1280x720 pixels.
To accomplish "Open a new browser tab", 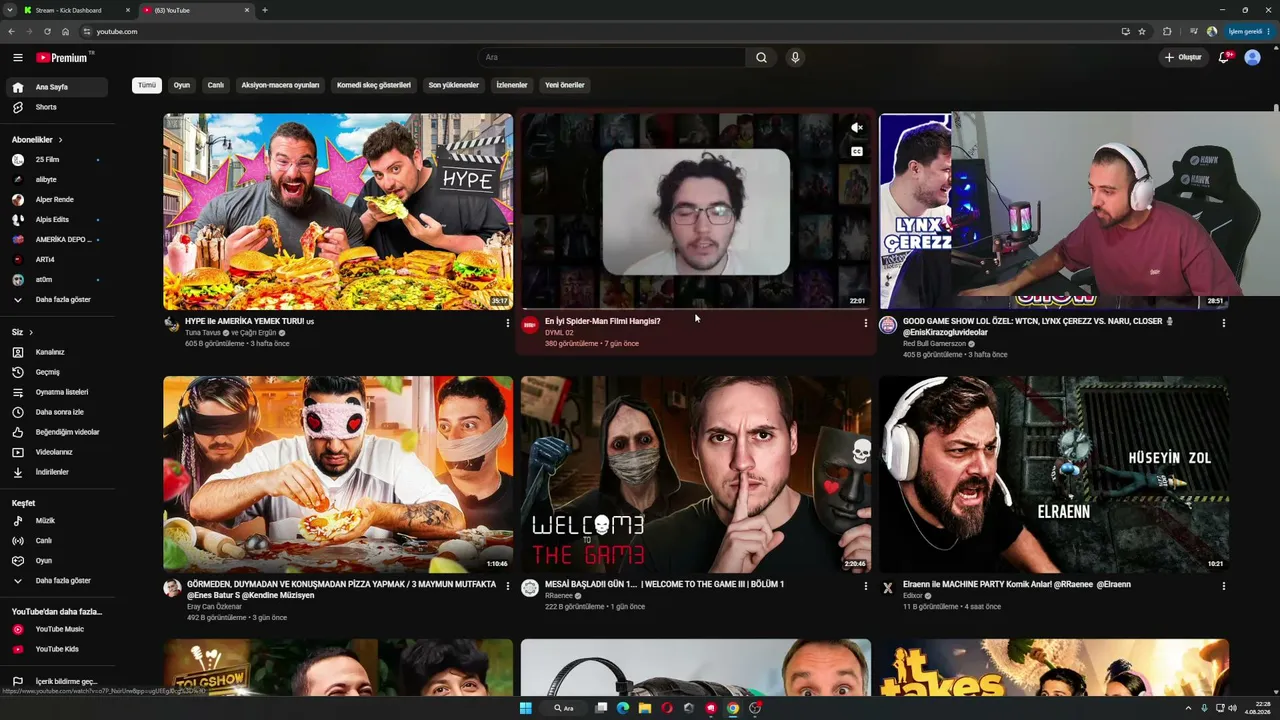I will pyautogui.click(x=265, y=10).
